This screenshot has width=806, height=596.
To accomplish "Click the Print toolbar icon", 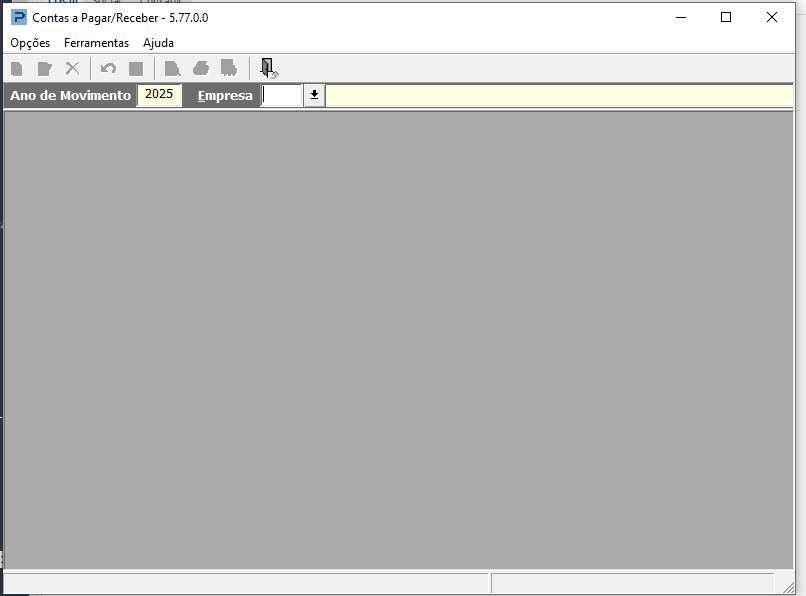I will (201, 68).
